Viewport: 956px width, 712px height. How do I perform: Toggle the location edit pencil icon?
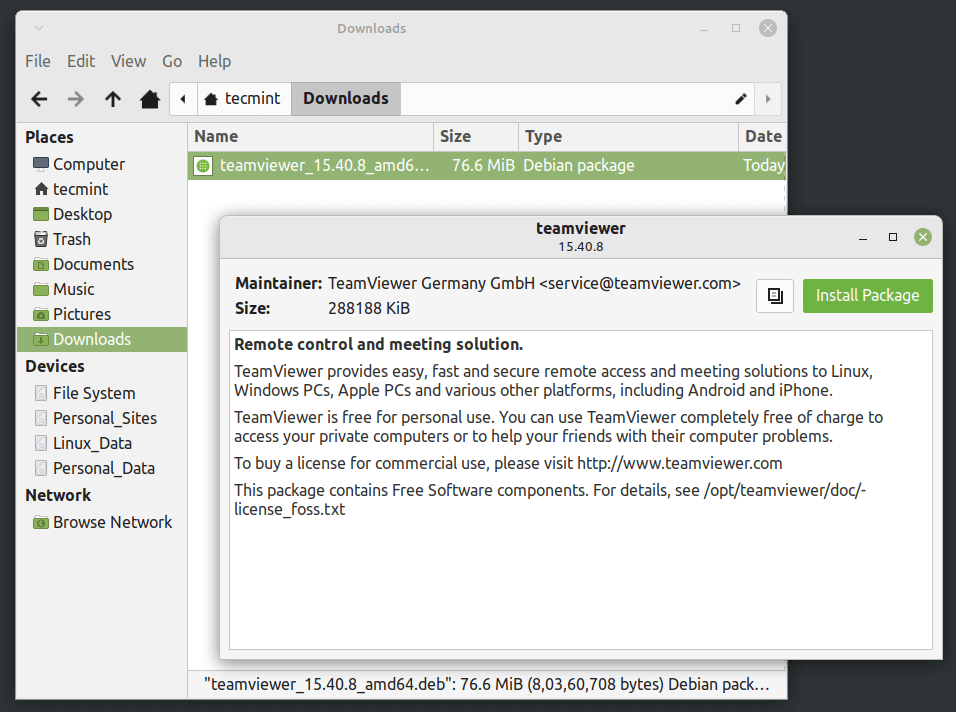741,99
